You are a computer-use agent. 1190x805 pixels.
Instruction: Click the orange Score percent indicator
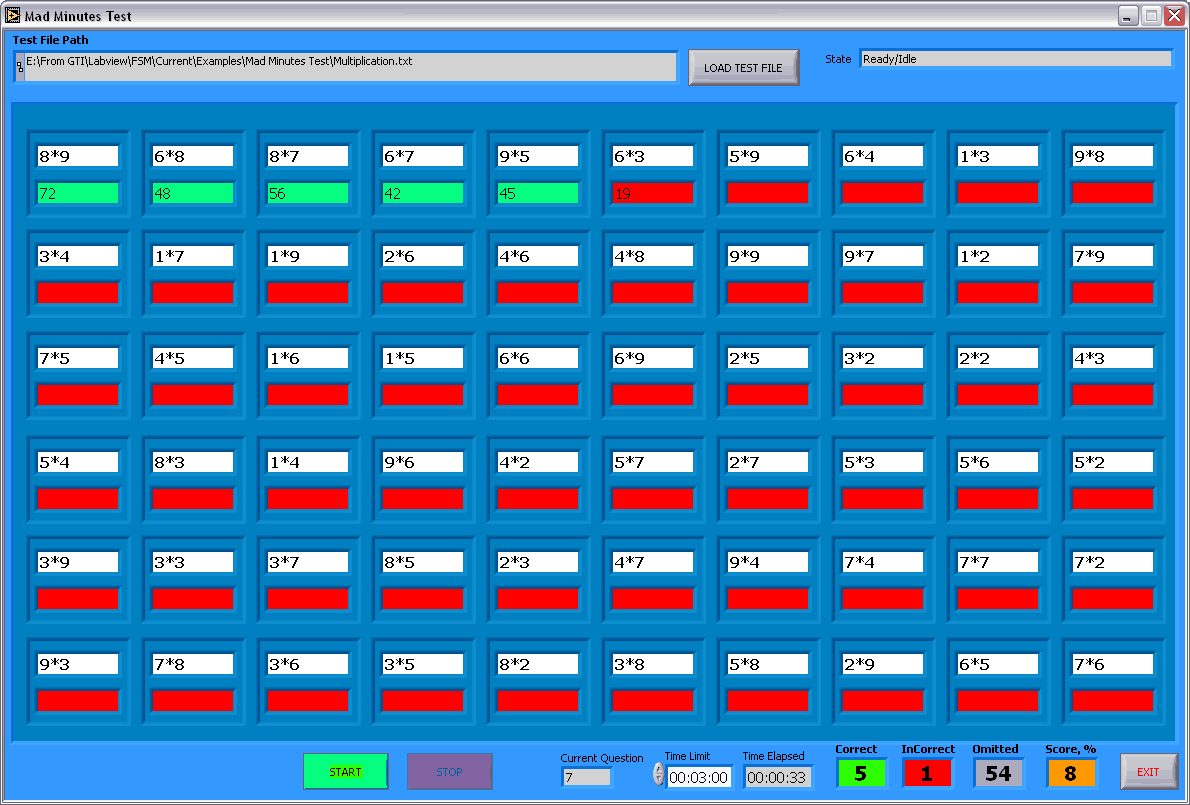(x=1071, y=773)
